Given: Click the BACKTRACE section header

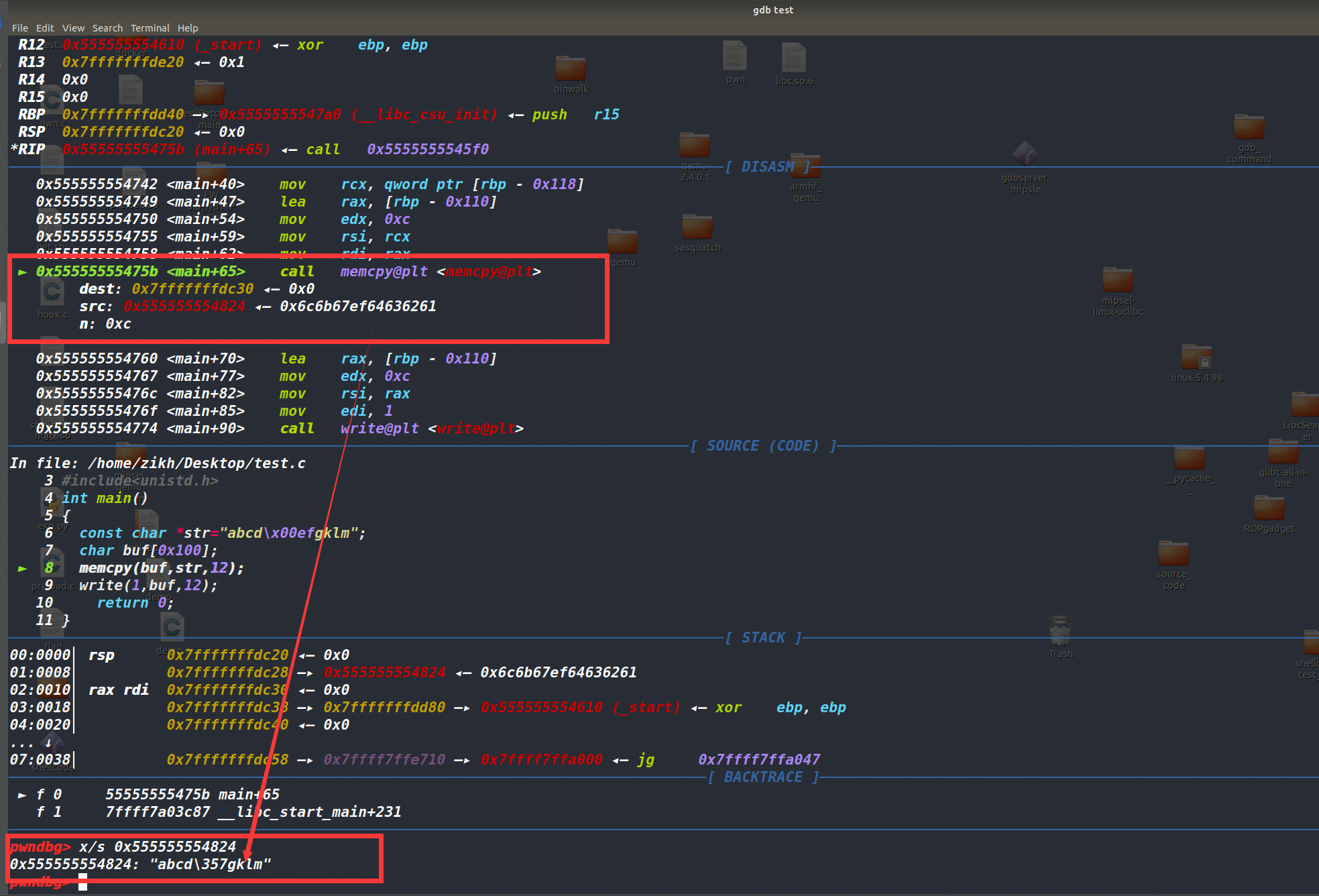Looking at the screenshot, I should coord(763,777).
